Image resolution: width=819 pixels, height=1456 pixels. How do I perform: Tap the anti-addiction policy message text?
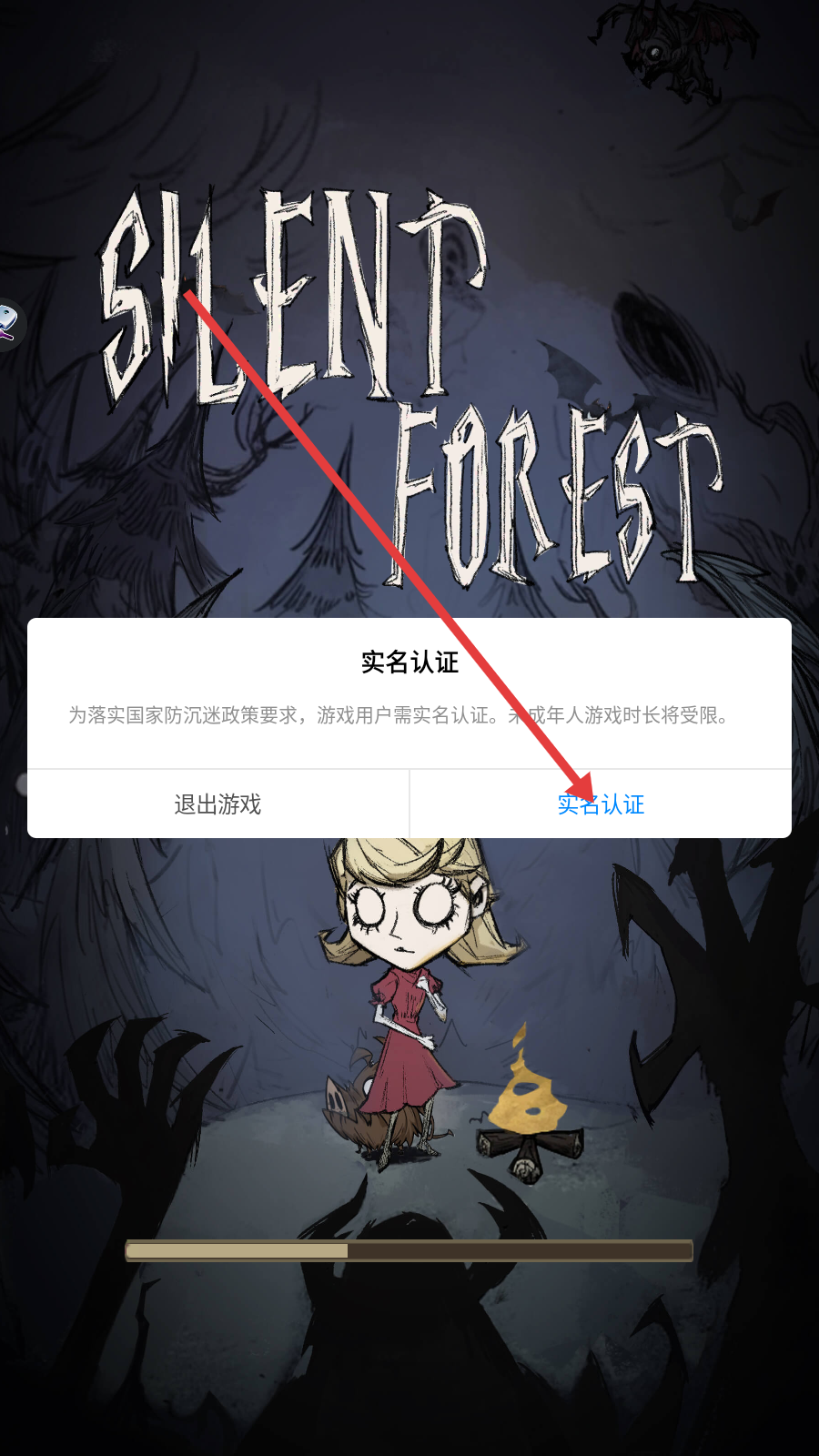pos(400,715)
